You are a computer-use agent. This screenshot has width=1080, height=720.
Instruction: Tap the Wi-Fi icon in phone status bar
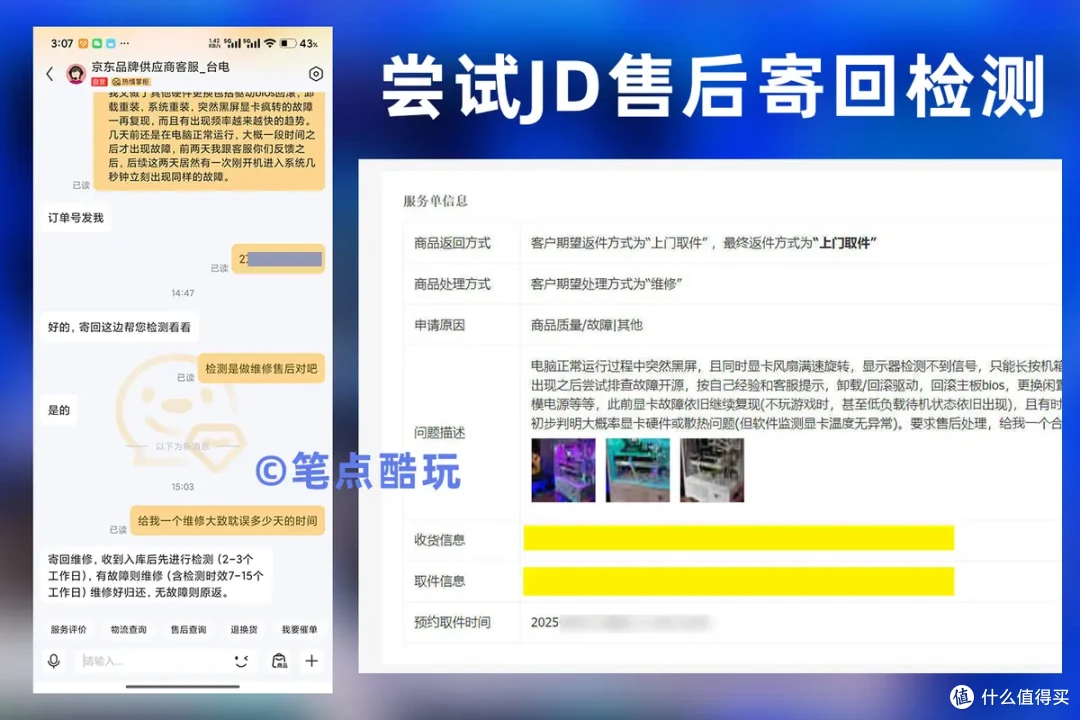point(269,43)
